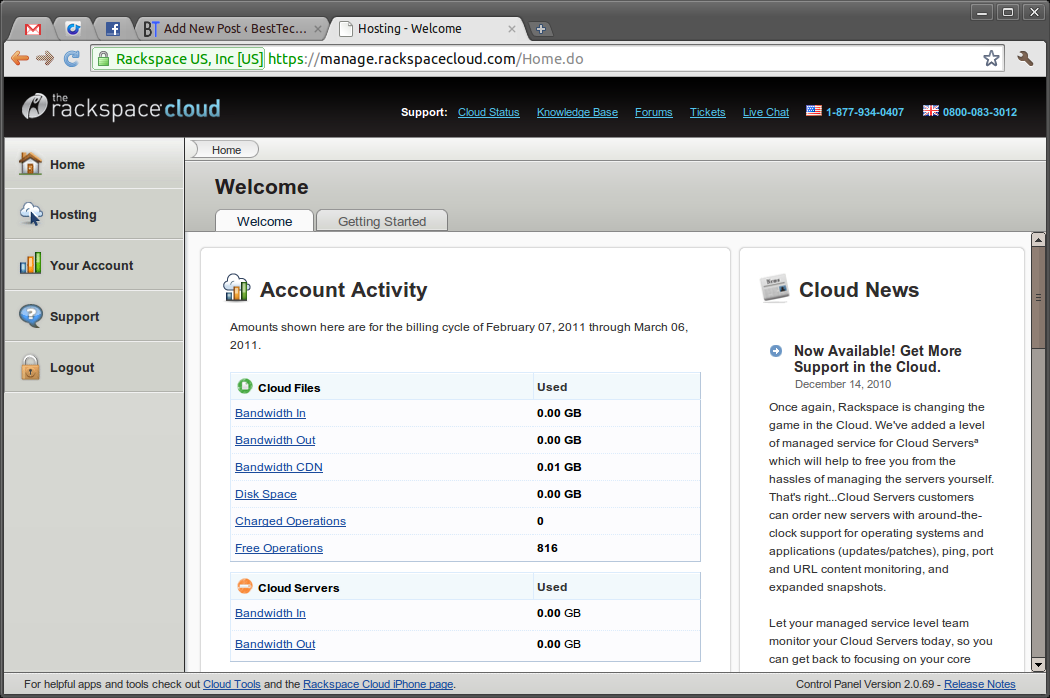Click the Rackspace Cloud logo

120,107
